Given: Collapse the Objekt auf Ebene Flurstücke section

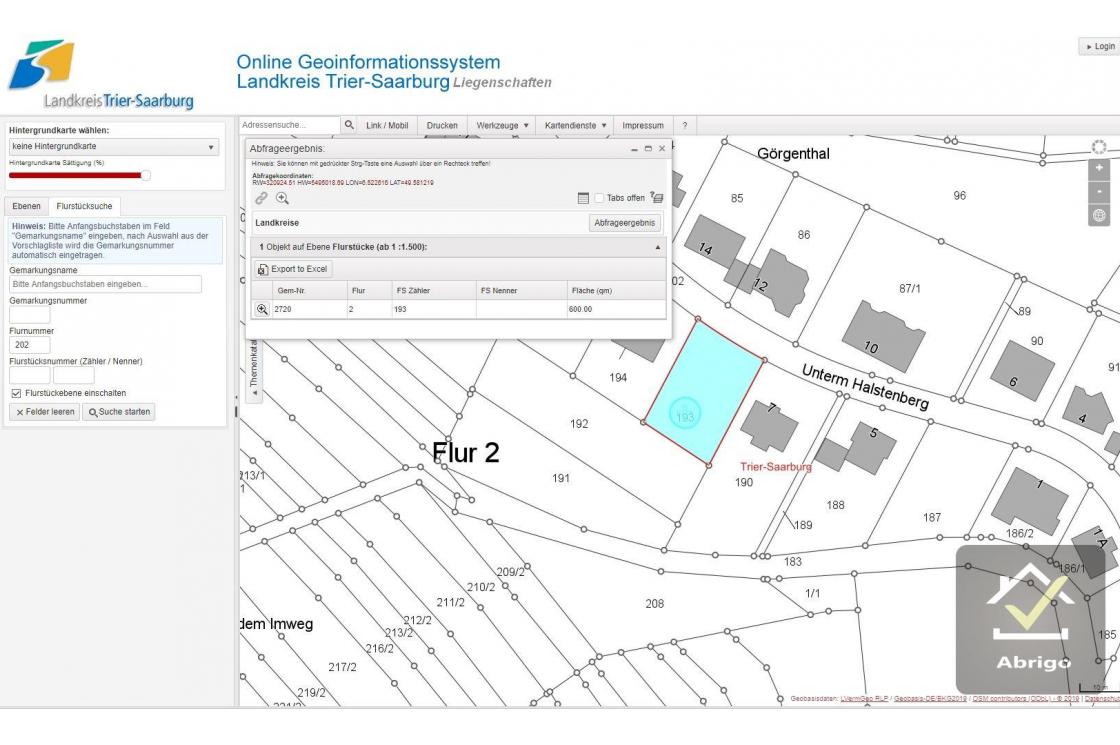Looking at the screenshot, I should pos(658,247).
